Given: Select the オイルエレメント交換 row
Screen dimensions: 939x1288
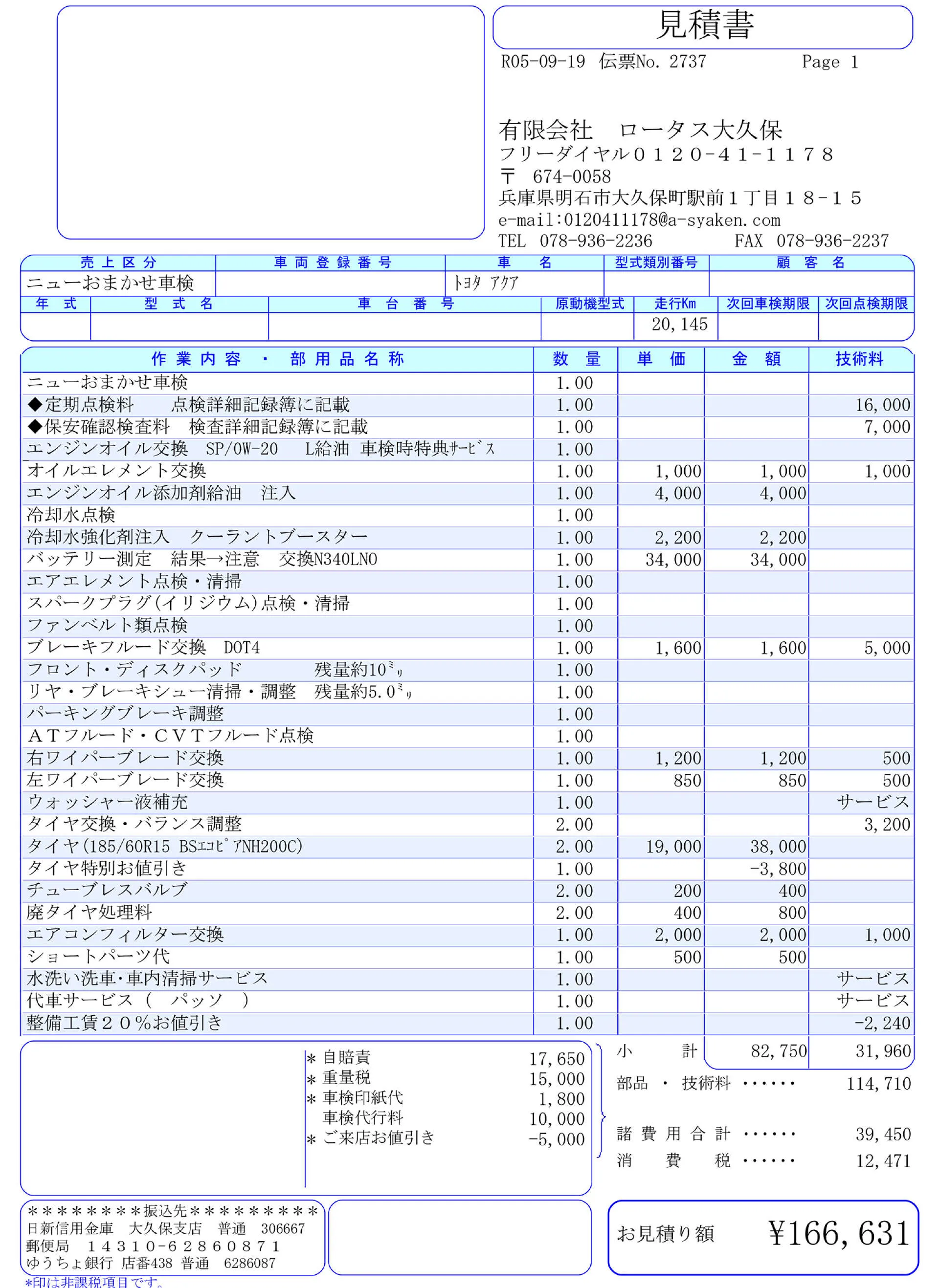Looking at the screenshot, I should [x=467, y=472].
